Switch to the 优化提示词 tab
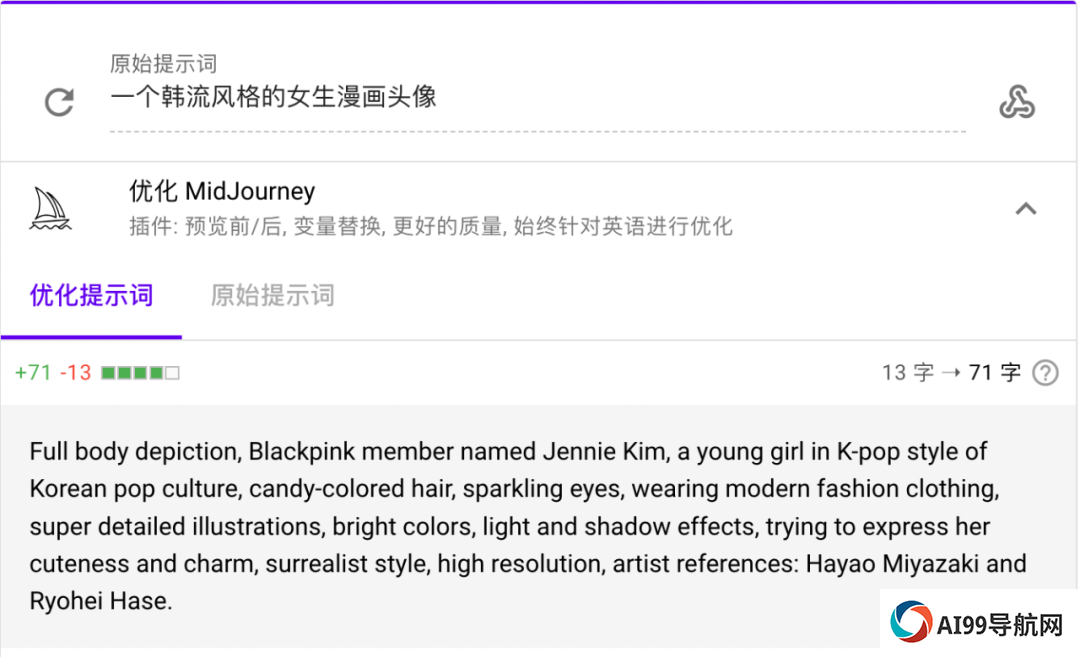Image resolution: width=1080 pixels, height=657 pixels. coord(92,295)
